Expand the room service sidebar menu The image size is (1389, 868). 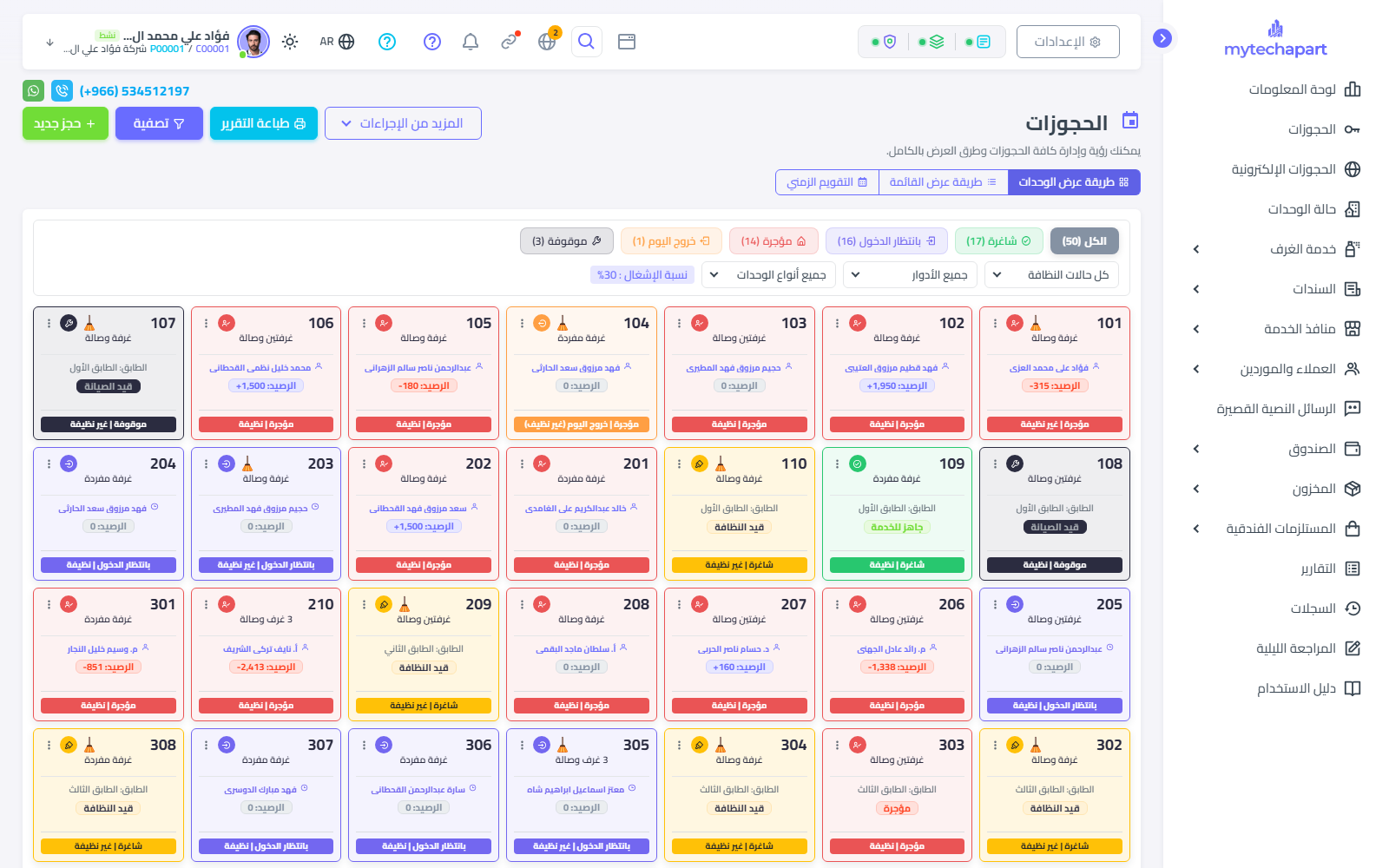(x=1277, y=249)
